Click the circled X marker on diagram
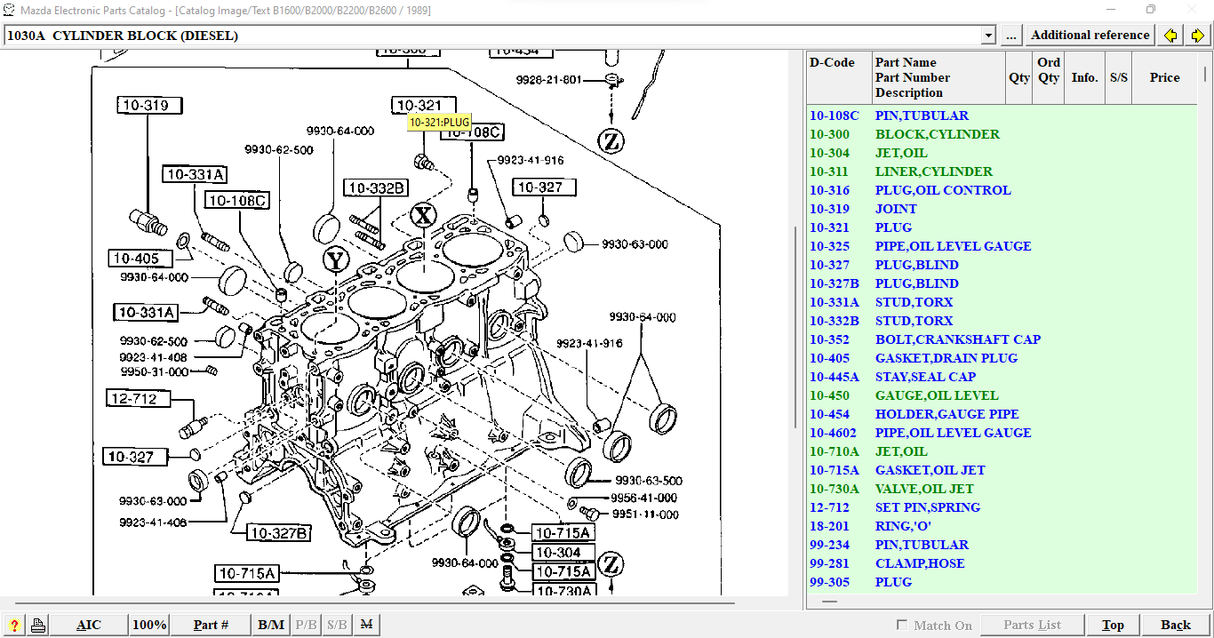This screenshot has height=638, width=1214. point(424,215)
